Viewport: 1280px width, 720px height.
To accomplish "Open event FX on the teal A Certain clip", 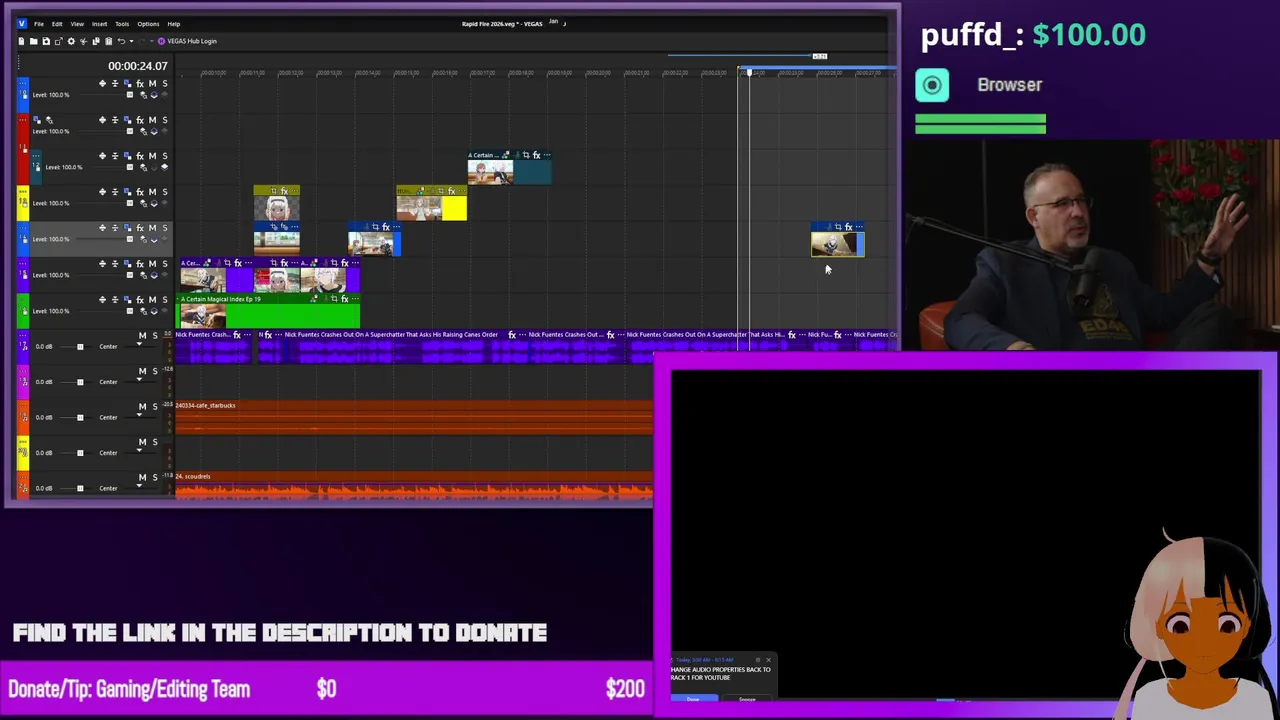I will click(x=536, y=155).
